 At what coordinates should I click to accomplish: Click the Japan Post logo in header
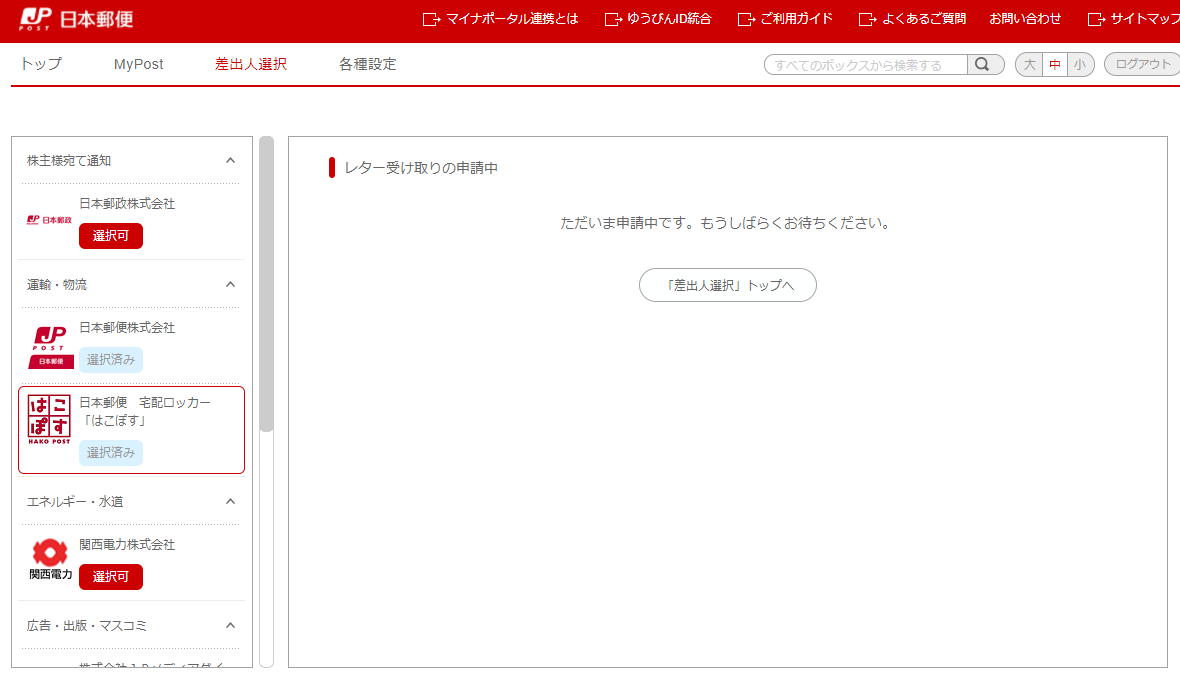point(76,19)
